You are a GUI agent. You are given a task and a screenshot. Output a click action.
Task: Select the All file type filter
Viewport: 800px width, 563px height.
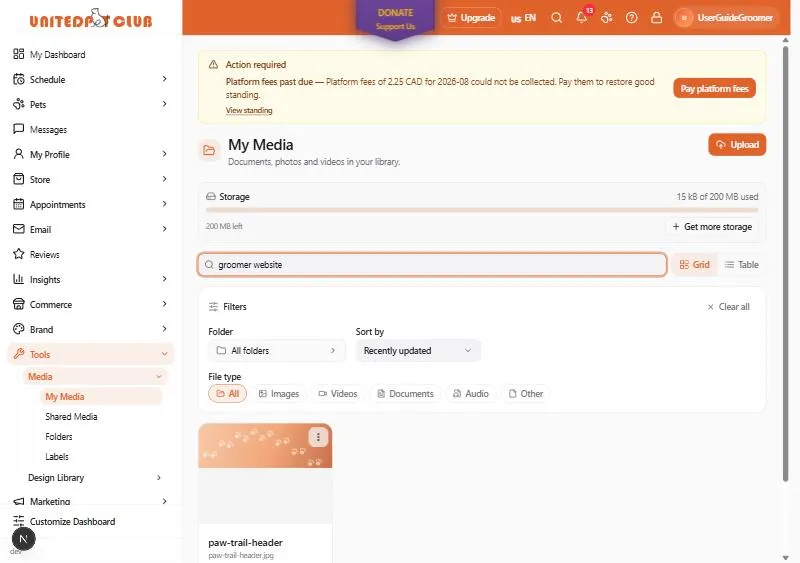(228, 394)
